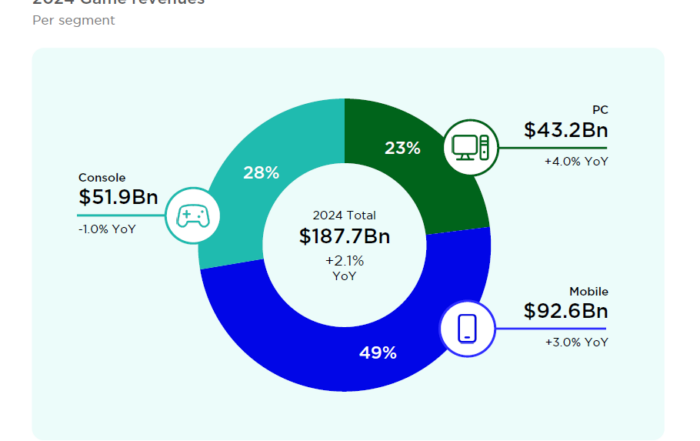This screenshot has height=441, width=700.
Task: Click the +3.0% YoY growth text
Action: point(576,342)
